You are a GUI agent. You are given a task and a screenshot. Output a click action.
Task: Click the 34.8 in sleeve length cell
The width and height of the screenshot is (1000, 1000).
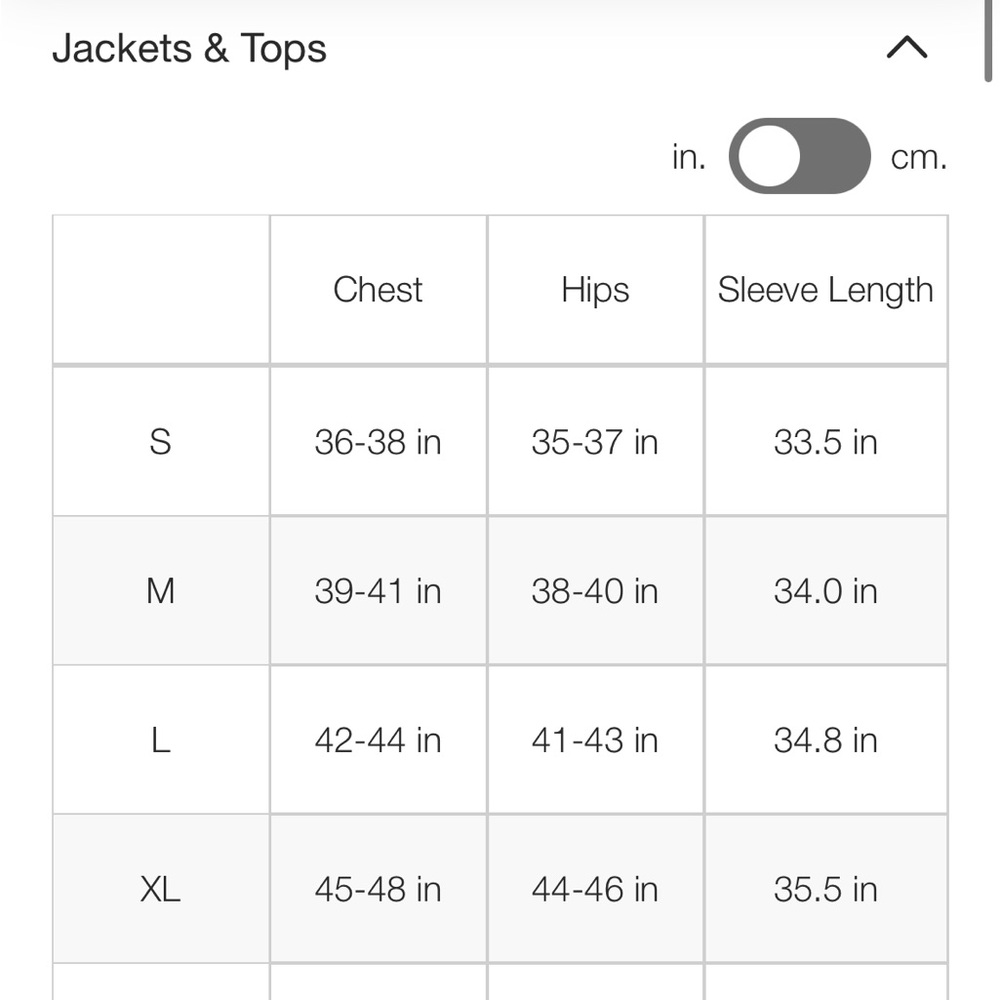826,740
